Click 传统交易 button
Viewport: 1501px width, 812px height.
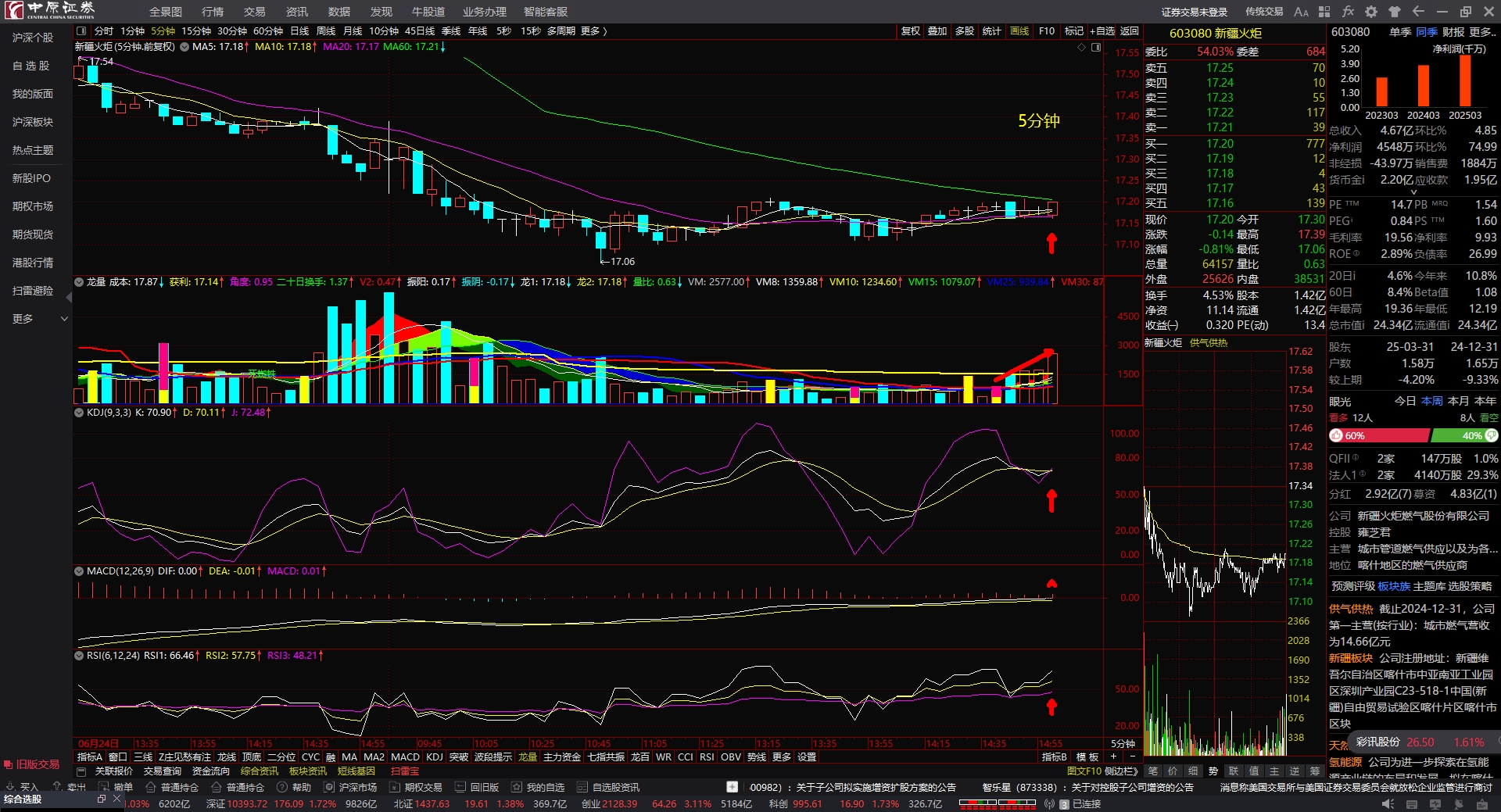click(x=1264, y=12)
